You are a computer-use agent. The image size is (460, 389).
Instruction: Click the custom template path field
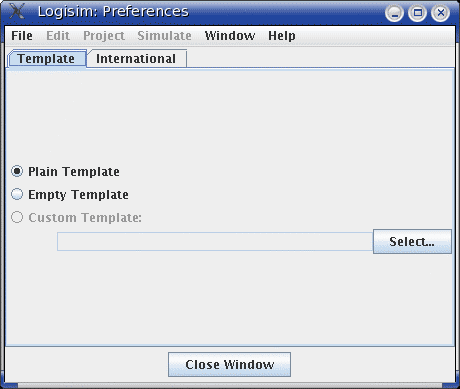(x=215, y=241)
